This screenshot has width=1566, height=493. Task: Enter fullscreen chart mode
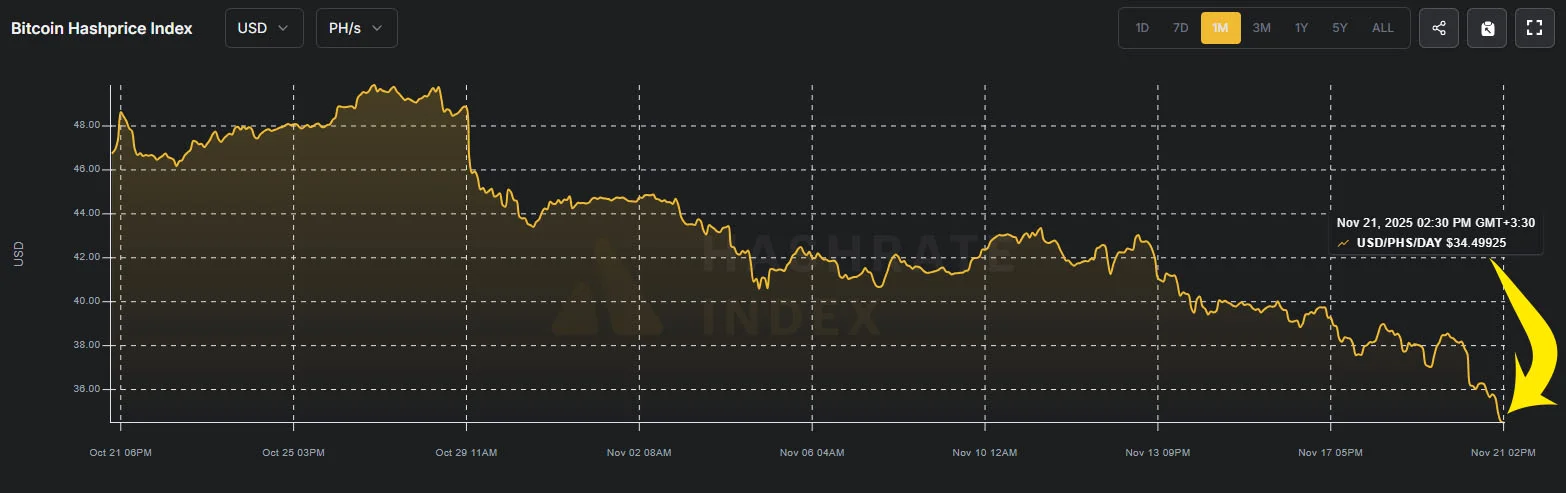[1535, 28]
